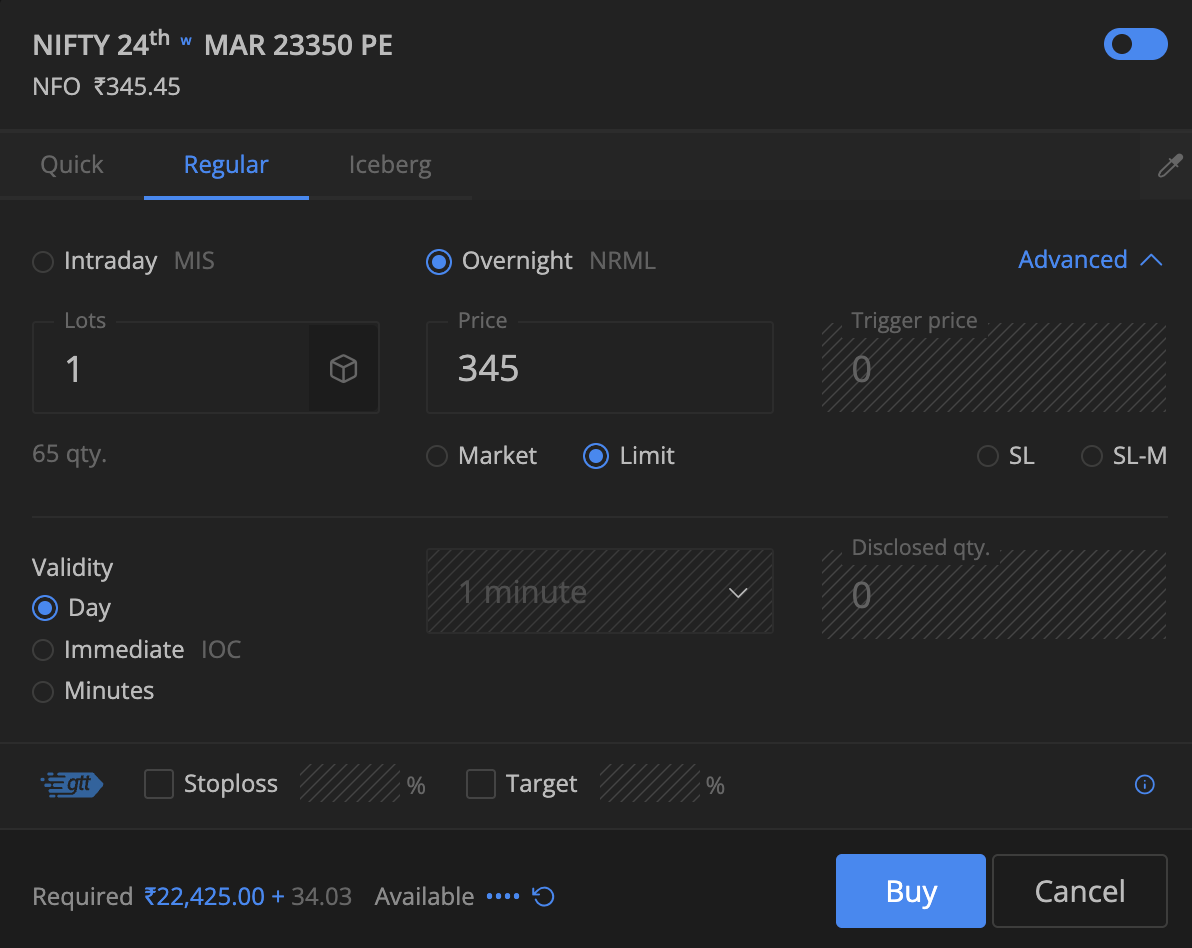Image resolution: width=1192 pixels, height=948 pixels.
Task: Switch to the Quick tab
Action: coord(72,165)
